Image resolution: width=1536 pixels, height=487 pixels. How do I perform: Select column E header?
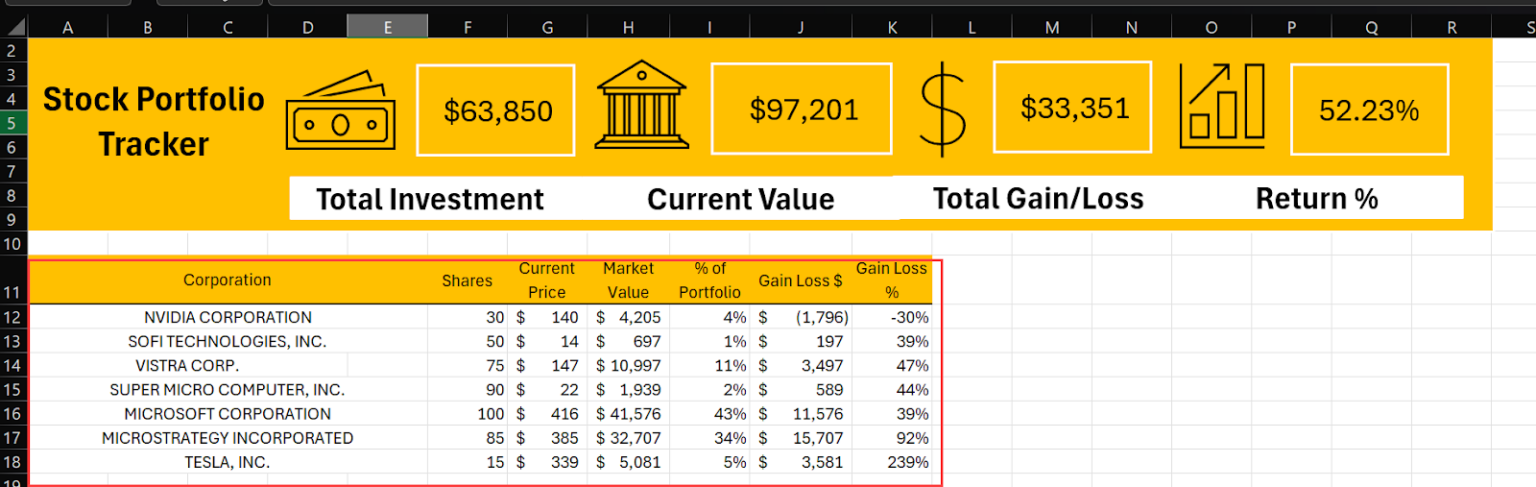pyautogui.click(x=388, y=28)
